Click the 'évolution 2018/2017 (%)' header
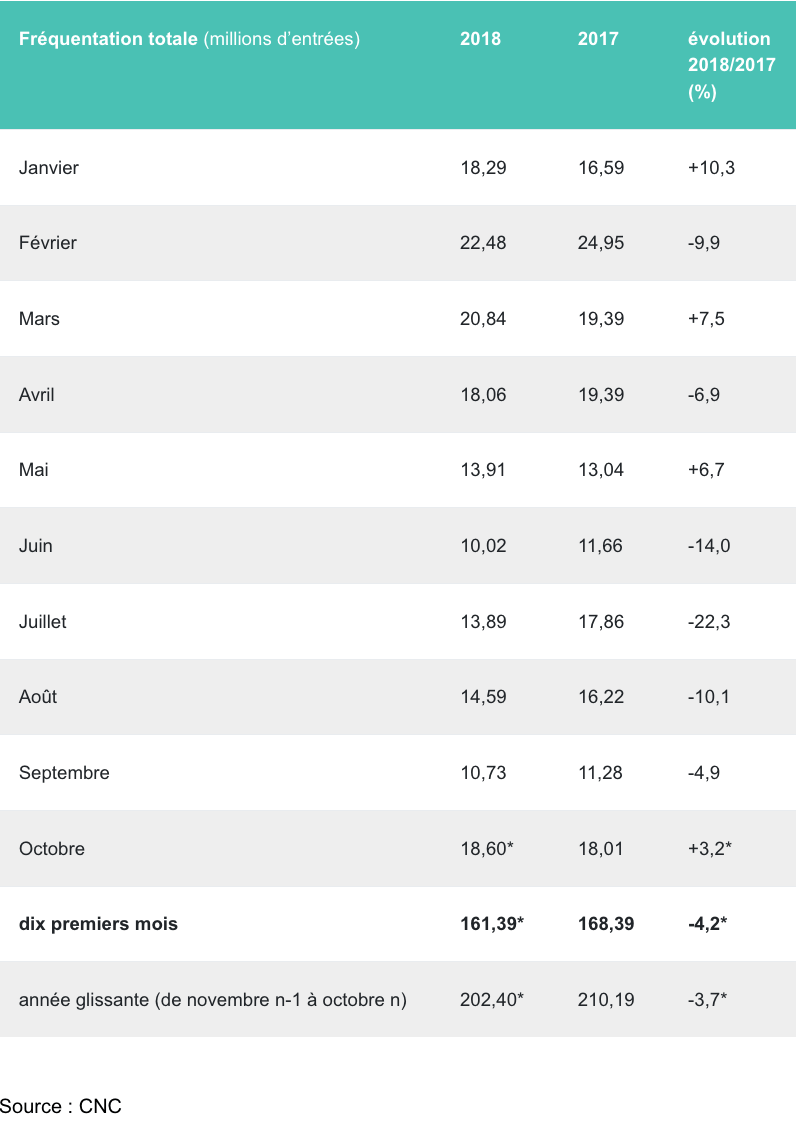The height and width of the screenshot is (1124, 796). 729,65
